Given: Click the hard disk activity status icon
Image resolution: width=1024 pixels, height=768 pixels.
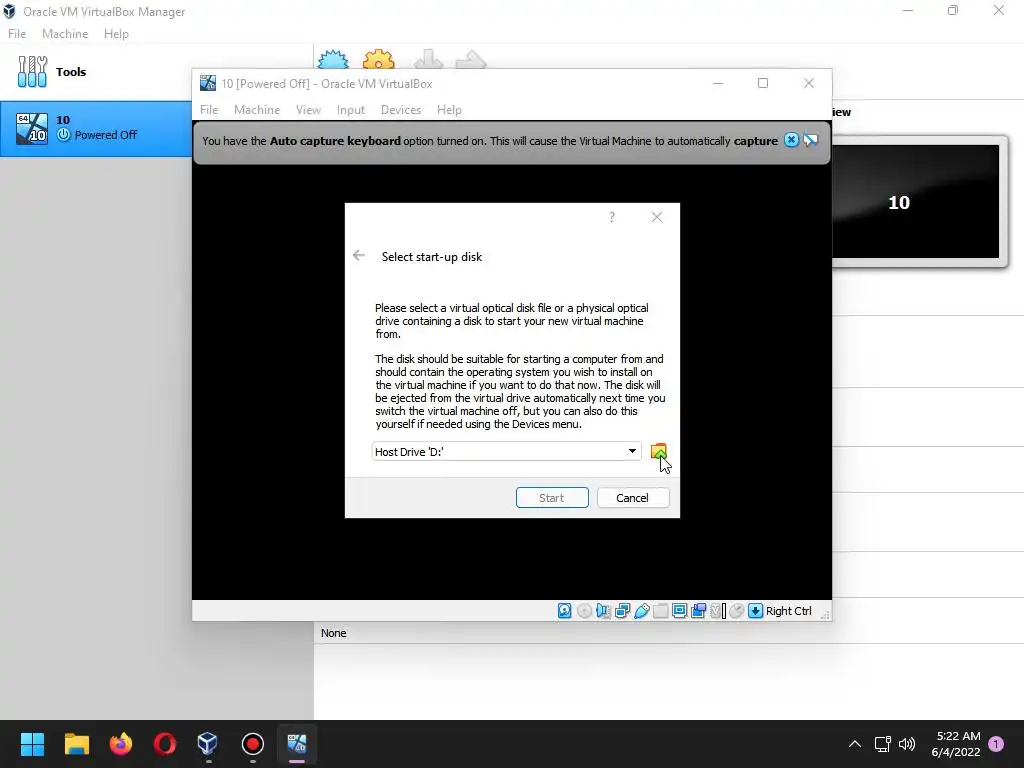Looking at the screenshot, I should [x=565, y=611].
